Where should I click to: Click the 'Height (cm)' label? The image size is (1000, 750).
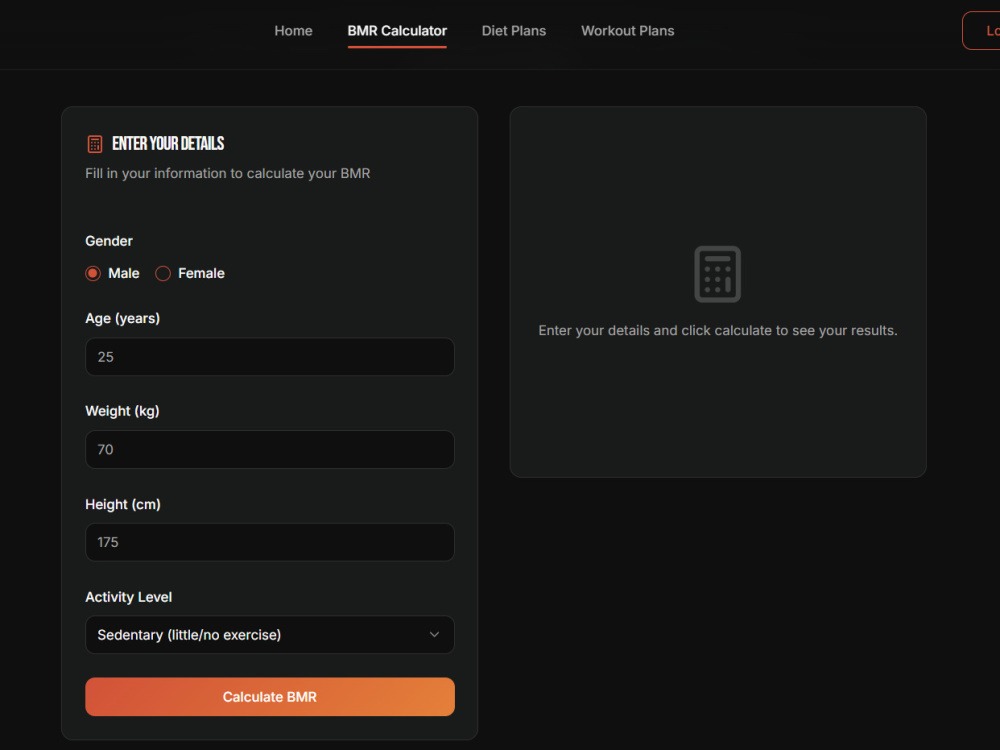pos(123,504)
